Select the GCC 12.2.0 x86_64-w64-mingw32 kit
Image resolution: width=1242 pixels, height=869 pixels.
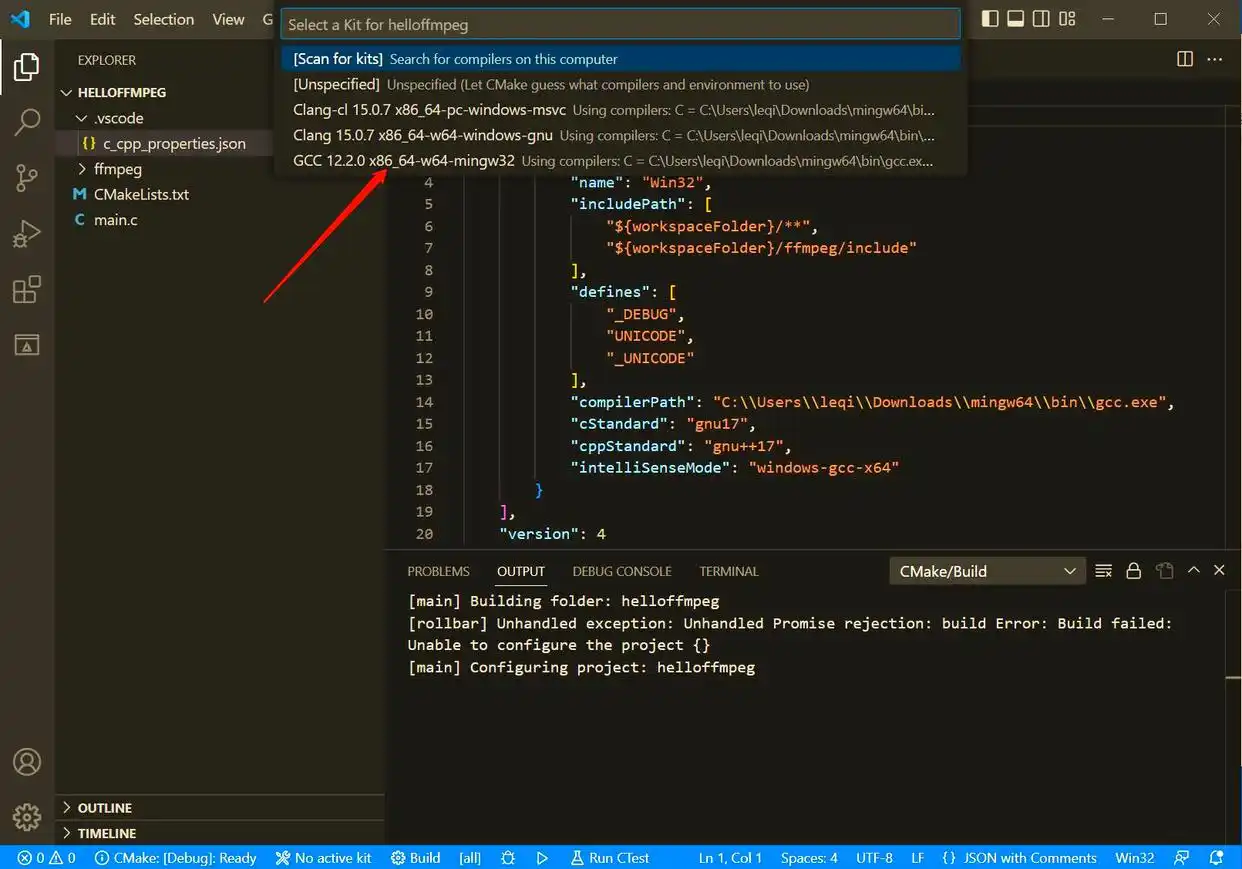pyautogui.click(x=404, y=161)
